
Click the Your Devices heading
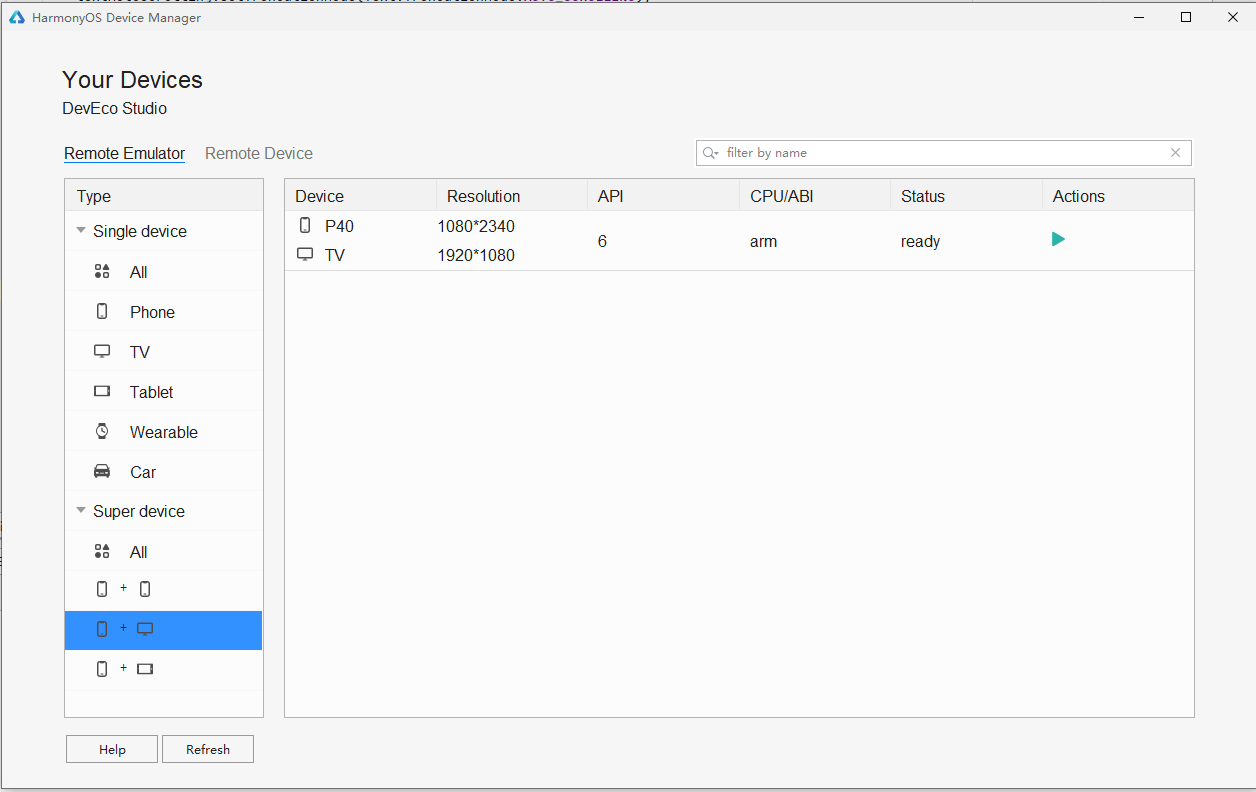pos(132,80)
